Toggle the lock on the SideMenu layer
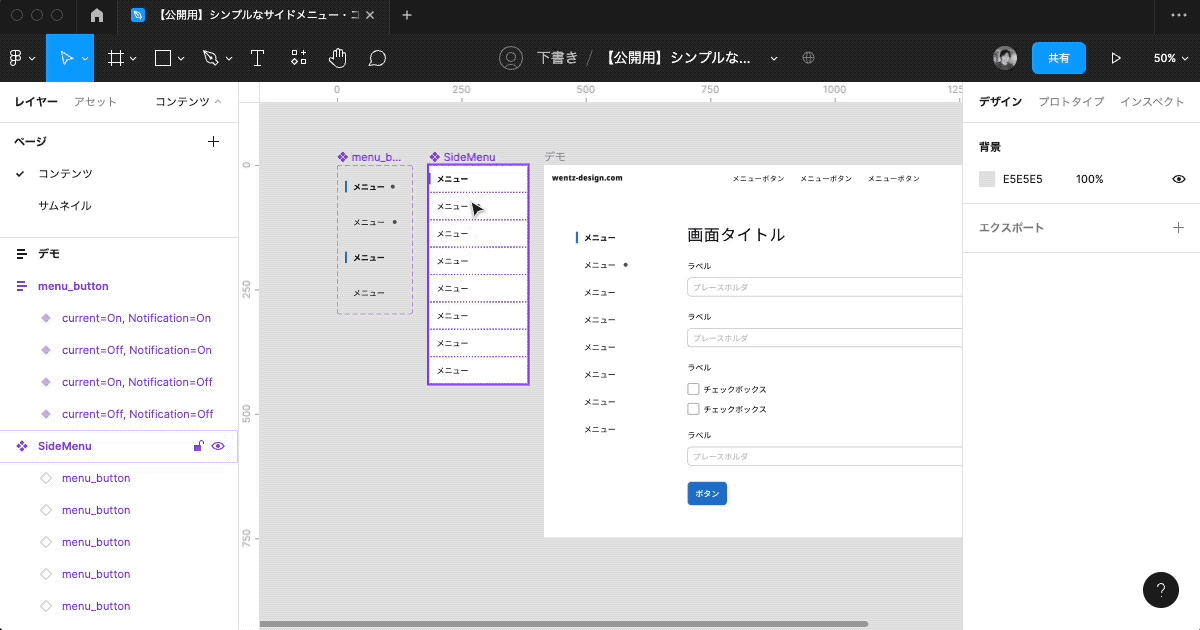The width and height of the screenshot is (1200, 630). 198,446
